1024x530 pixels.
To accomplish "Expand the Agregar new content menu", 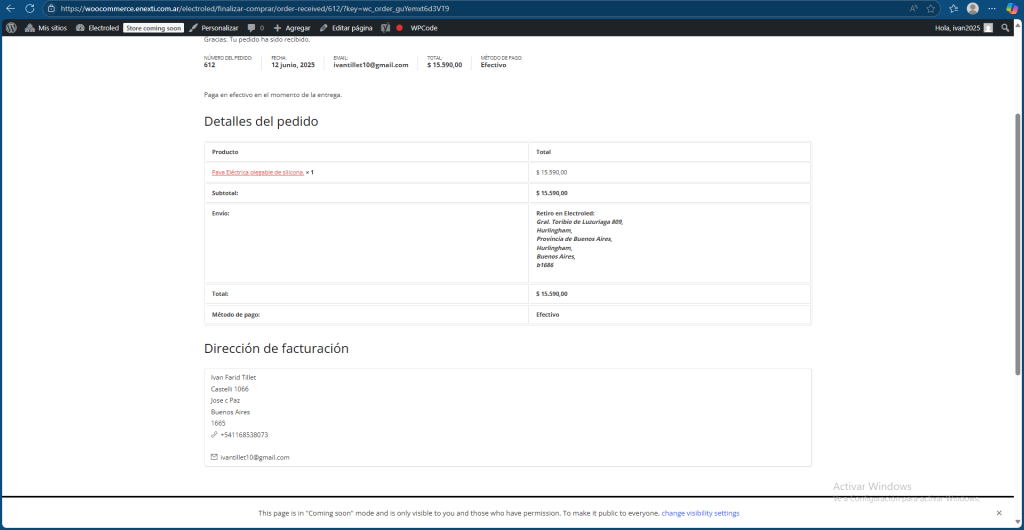I will (292, 28).
